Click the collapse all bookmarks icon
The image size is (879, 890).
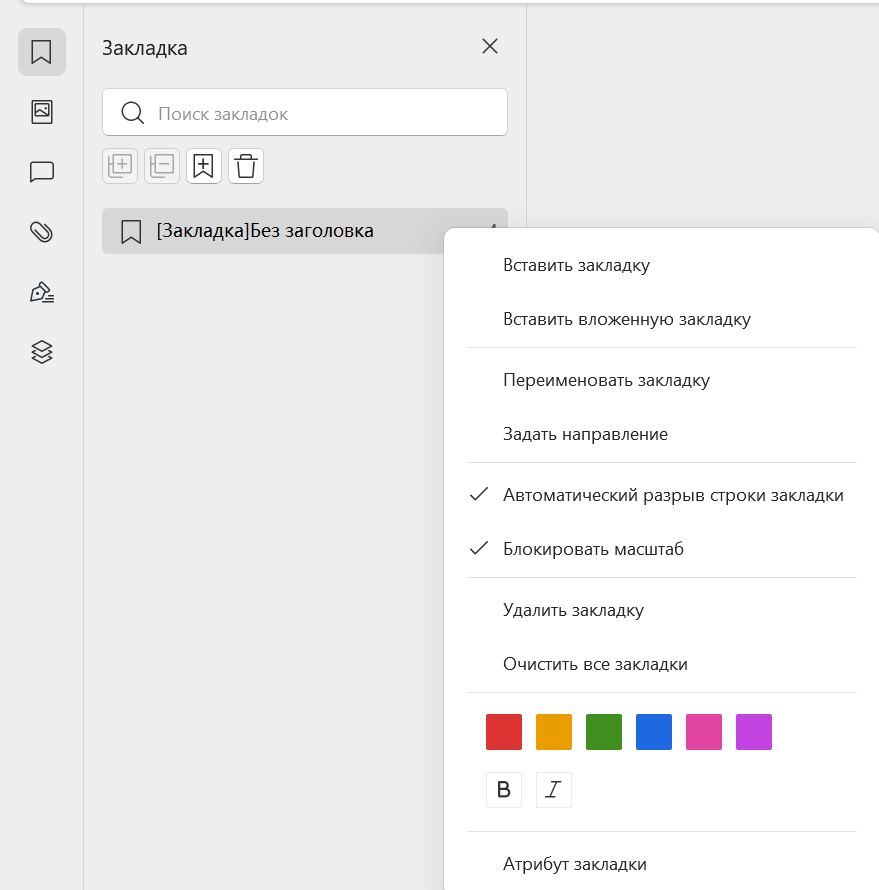pyautogui.click(x=161, y=165)
